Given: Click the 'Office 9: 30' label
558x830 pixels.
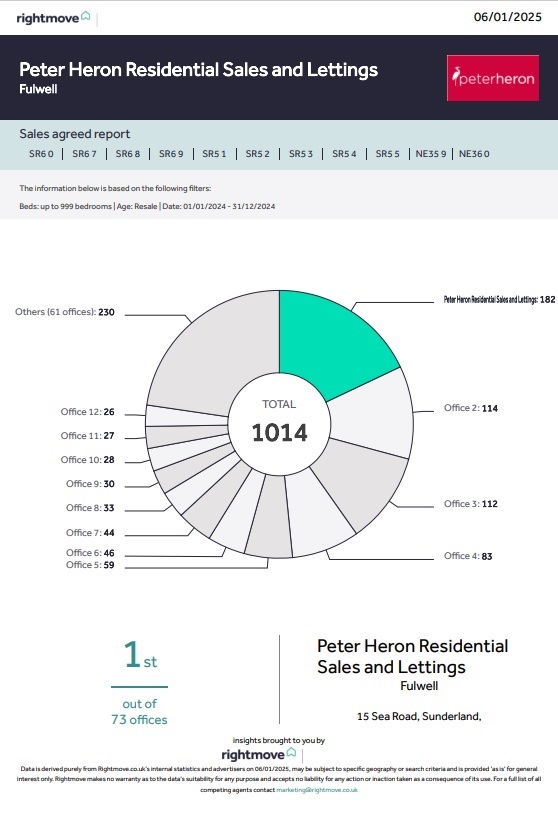Looking at the screenshot, I should coord(90,484).
